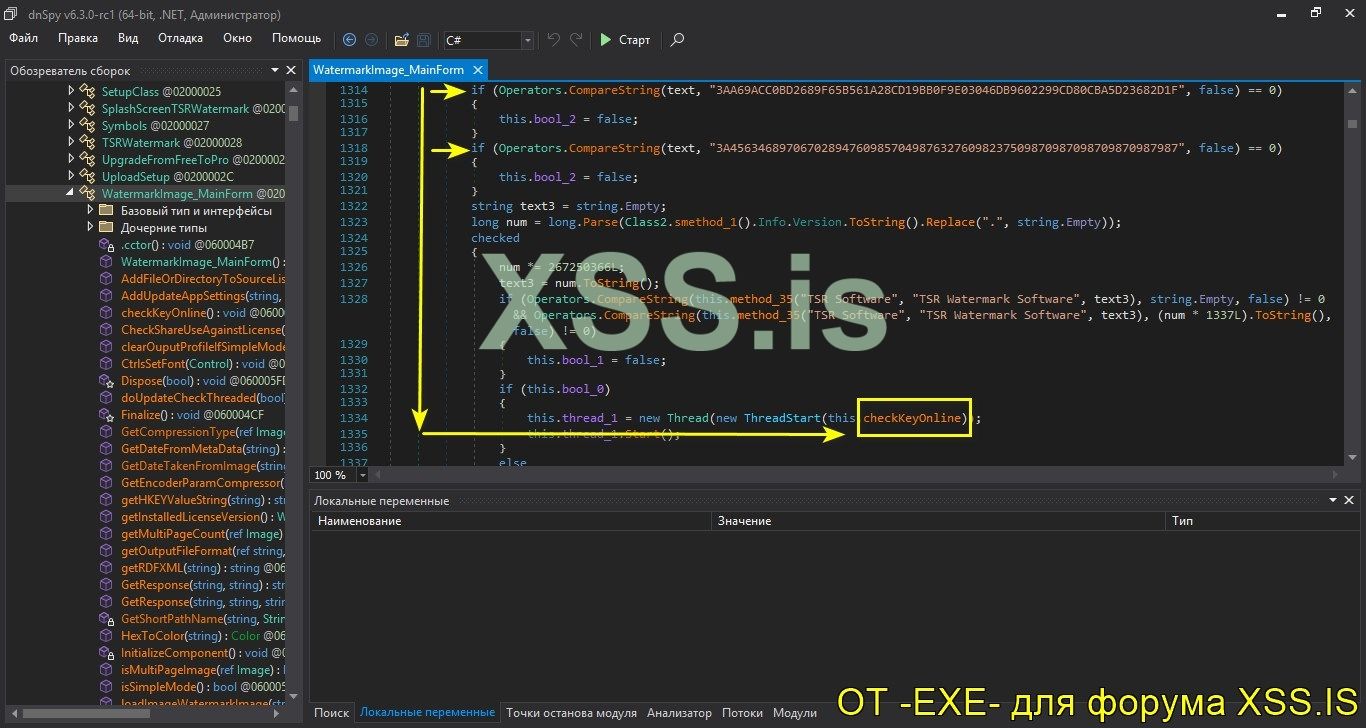Viewport: 1366px width, 728px height.
Task: Open the Вид menu
Action: pos(128,38)
